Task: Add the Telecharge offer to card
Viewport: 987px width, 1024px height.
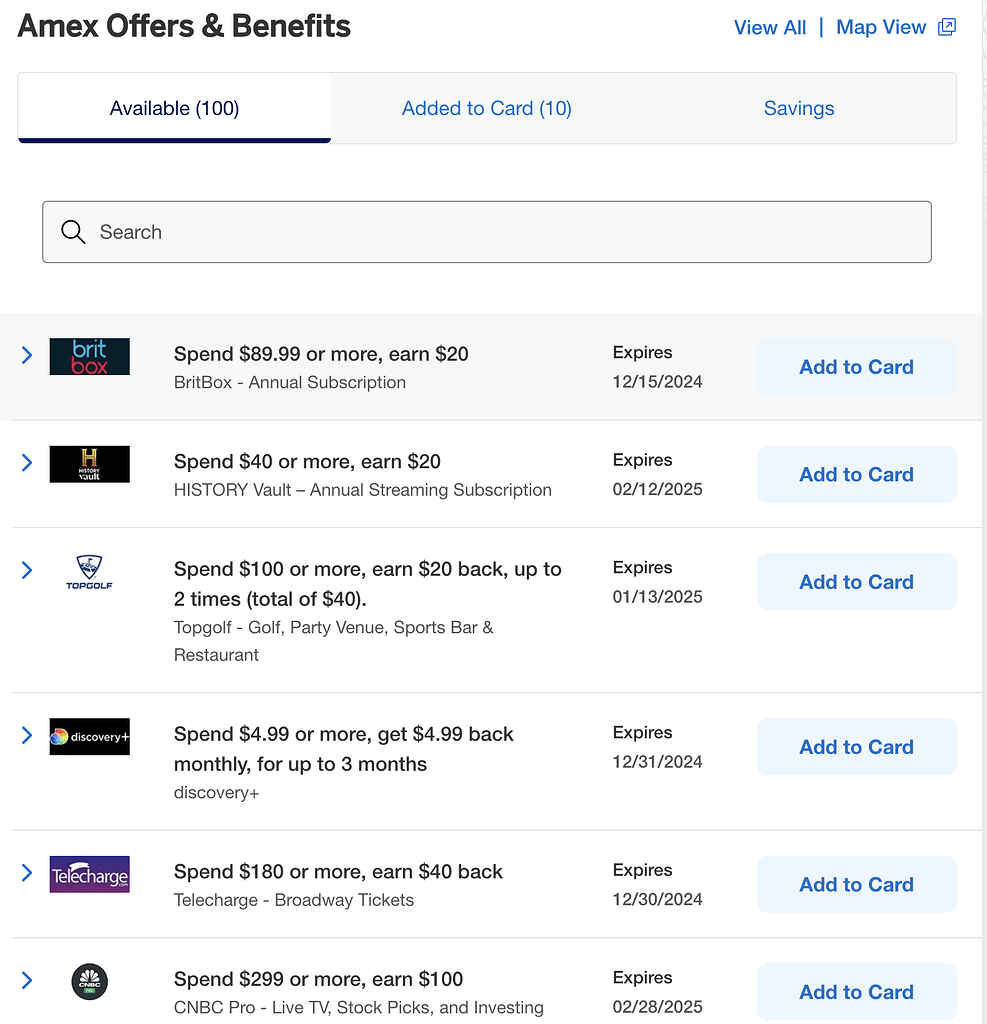Action: pyautogui.click(x=856, y=885)
